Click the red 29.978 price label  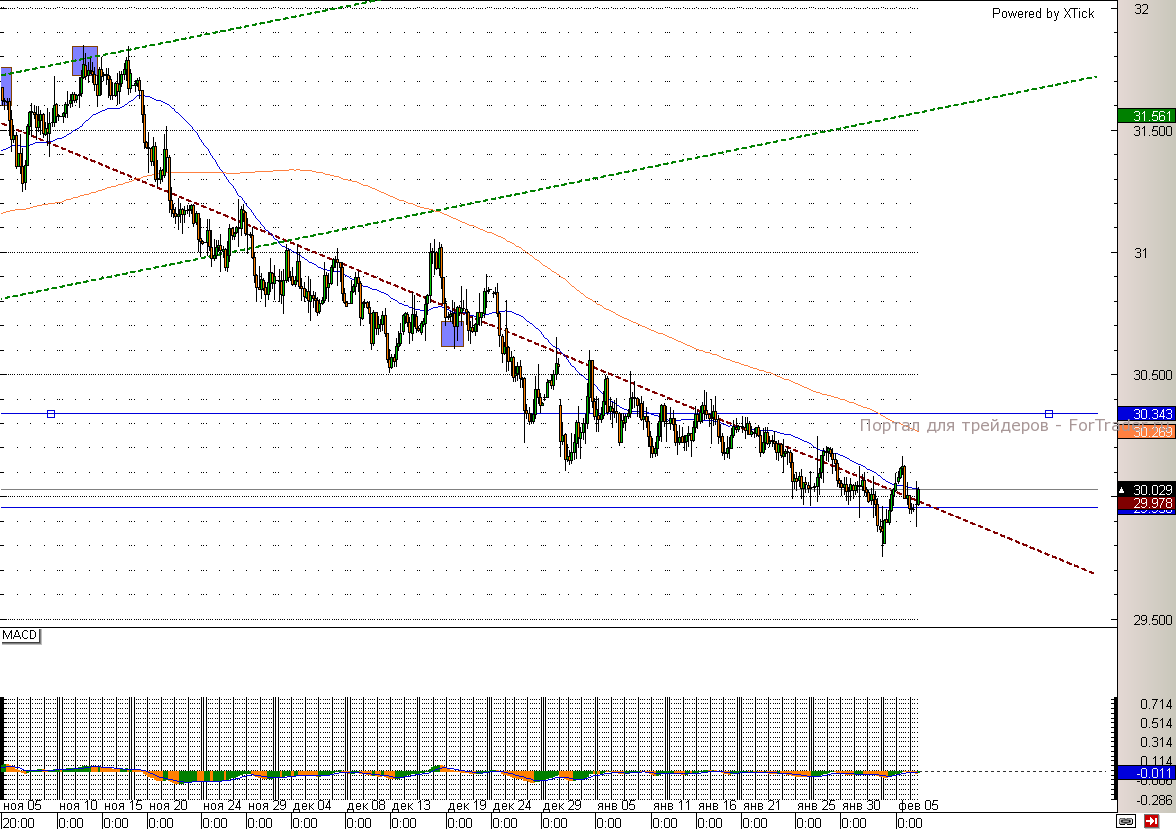(x=1146, y=503)
